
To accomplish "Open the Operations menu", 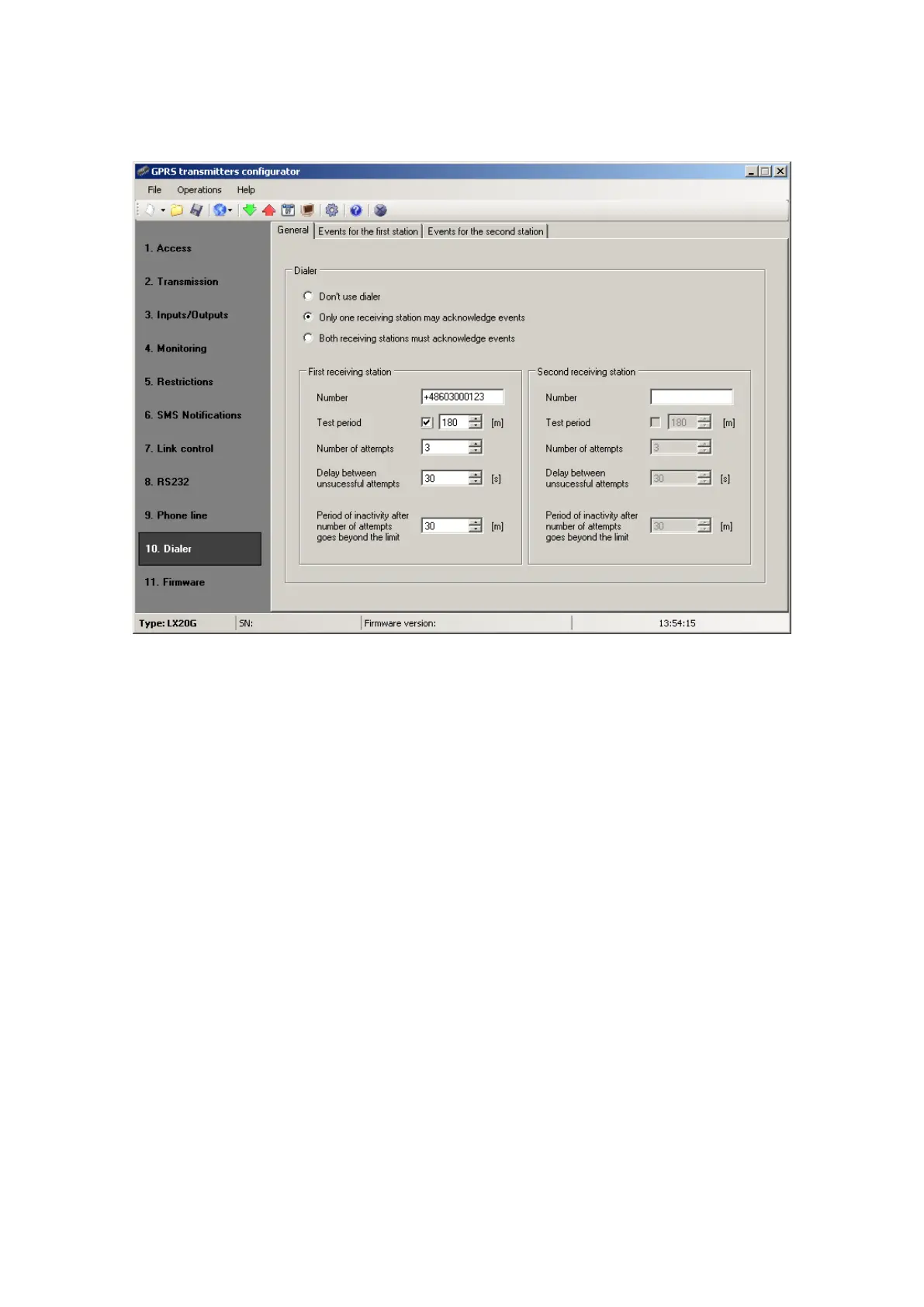I will point(199,190).
